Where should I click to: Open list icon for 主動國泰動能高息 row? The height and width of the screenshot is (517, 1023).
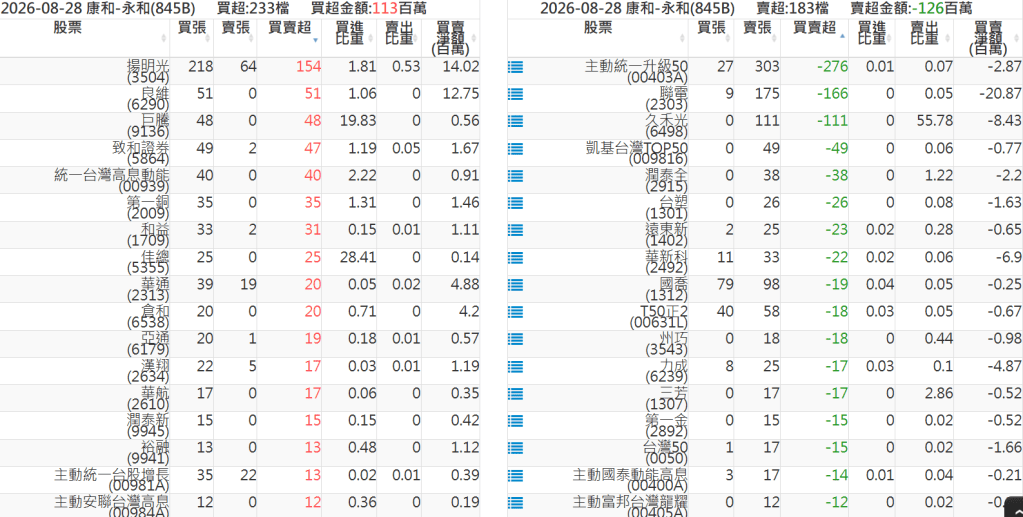[515, 475]
